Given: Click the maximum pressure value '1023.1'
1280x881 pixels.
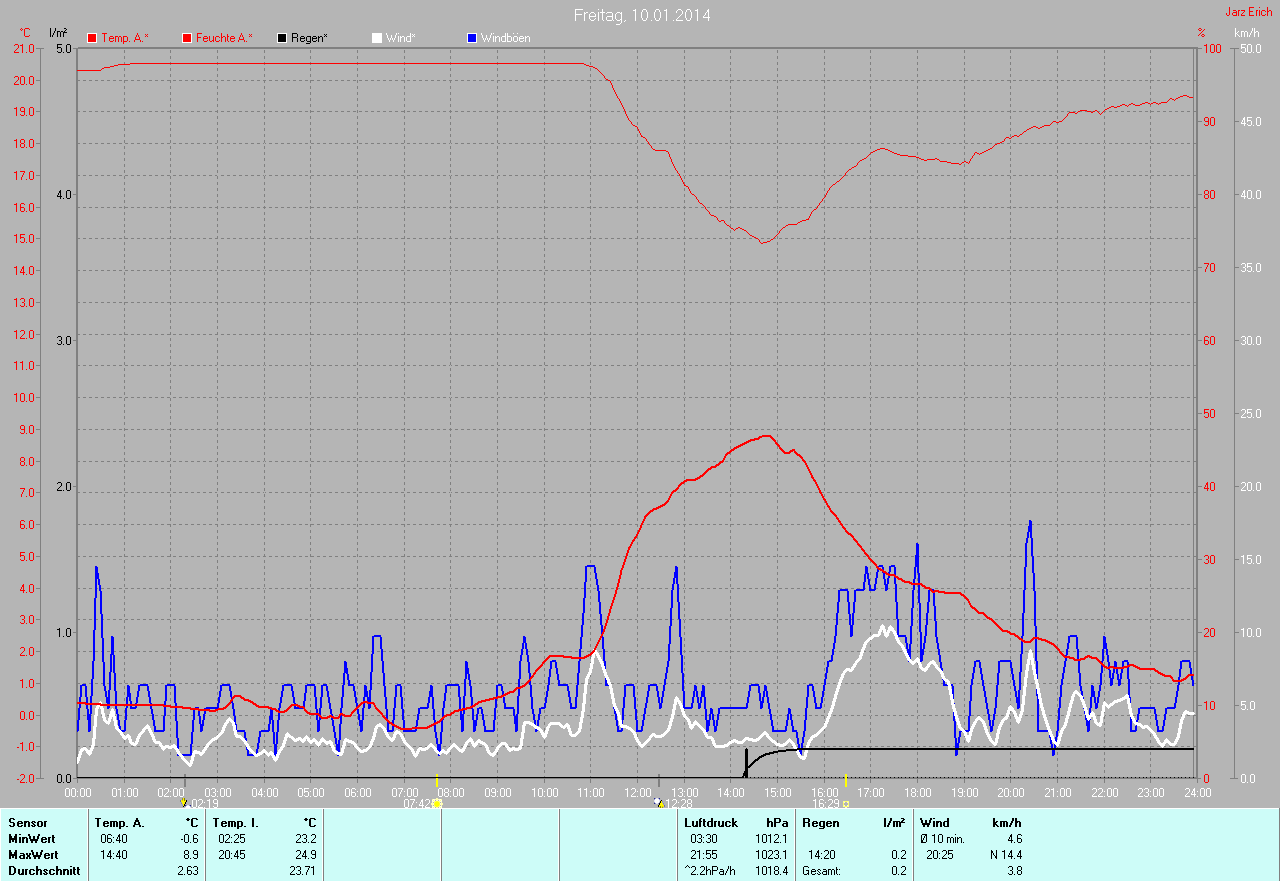Looking at the screenshot, I should point(771,855).
